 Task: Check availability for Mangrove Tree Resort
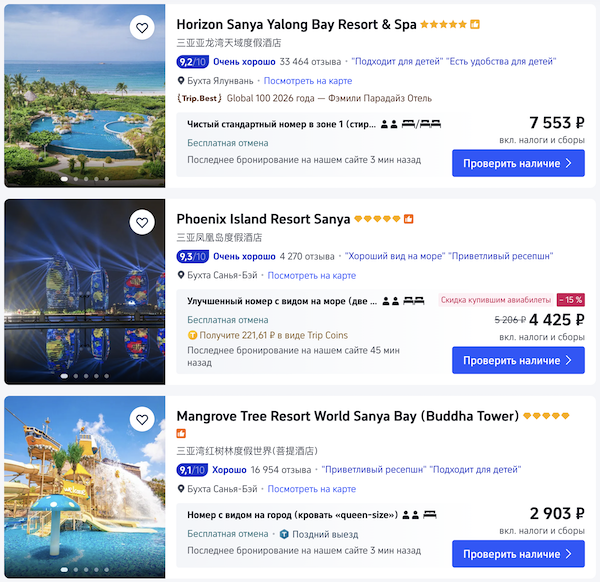click(x=517, y=553)
